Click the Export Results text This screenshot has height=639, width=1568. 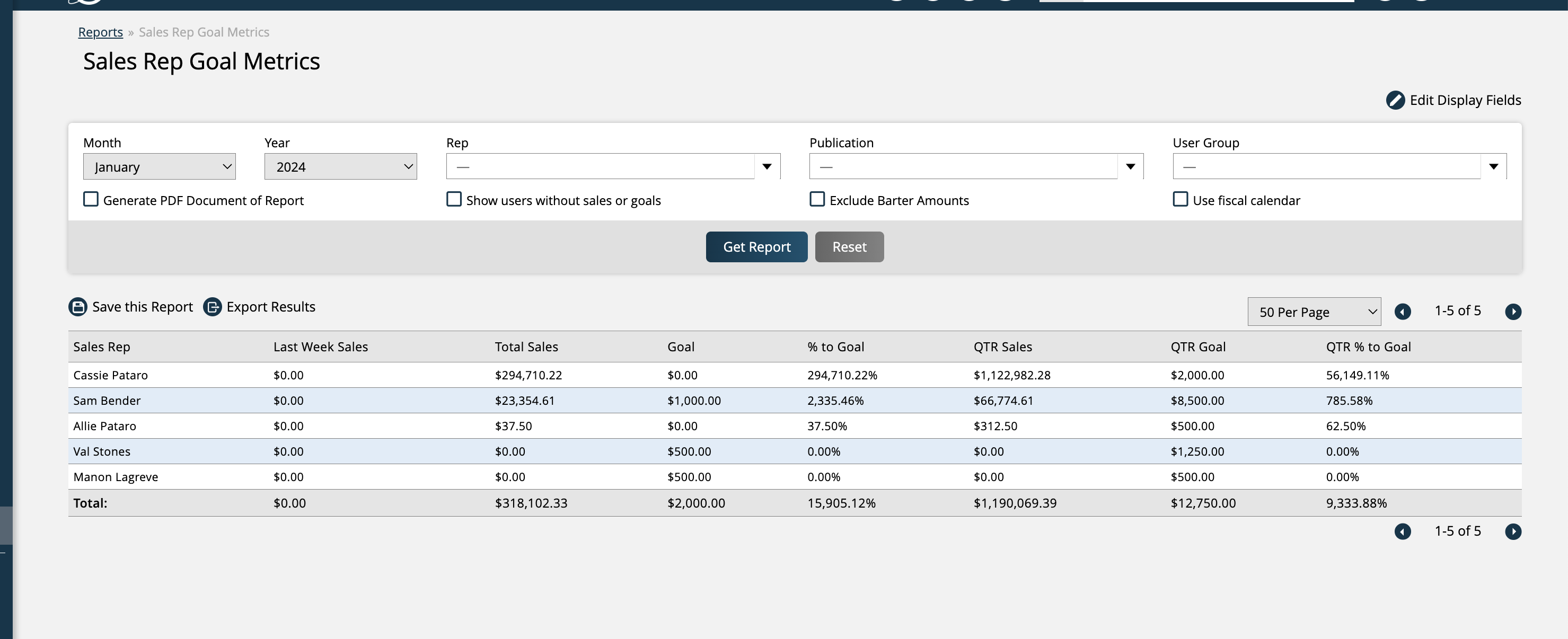[271, 307]
